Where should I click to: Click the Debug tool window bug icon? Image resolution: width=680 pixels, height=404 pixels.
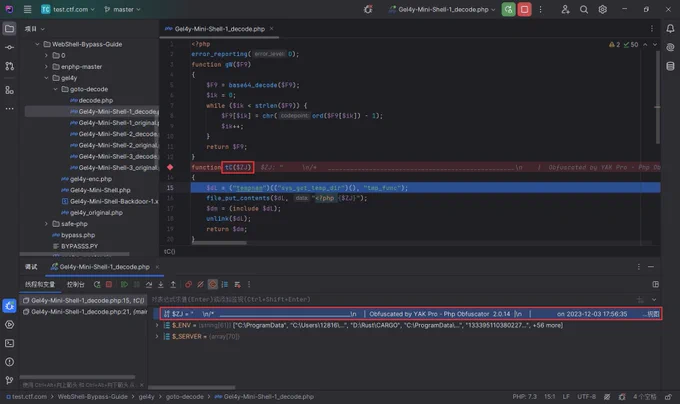(9, 306)
